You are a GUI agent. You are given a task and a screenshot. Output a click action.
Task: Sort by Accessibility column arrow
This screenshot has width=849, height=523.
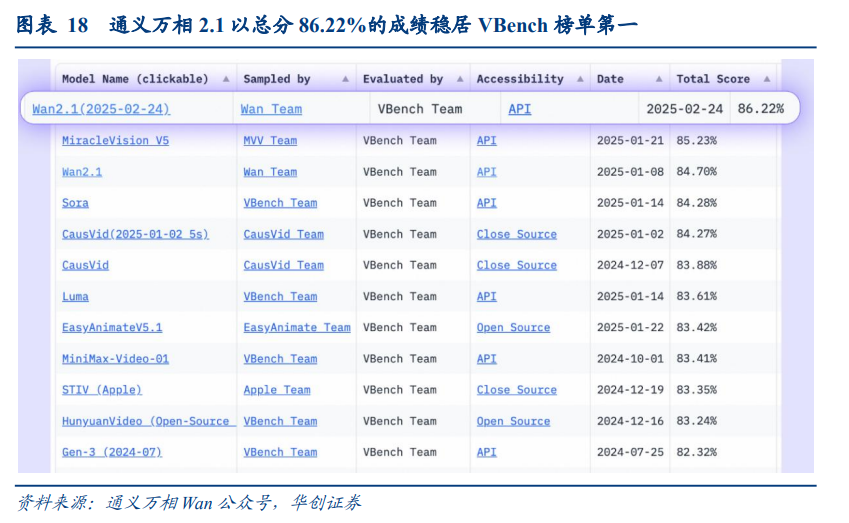pos(580,79)
